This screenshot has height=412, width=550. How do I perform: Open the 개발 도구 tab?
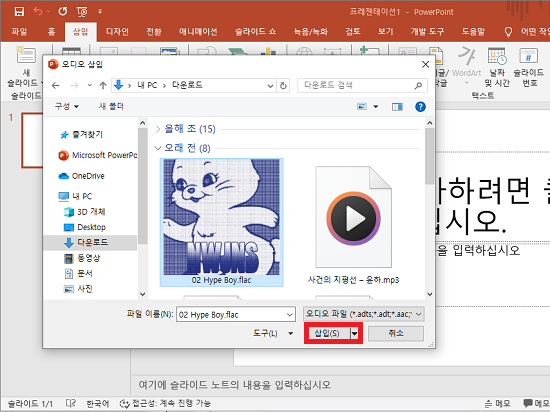tap(427, 32)
